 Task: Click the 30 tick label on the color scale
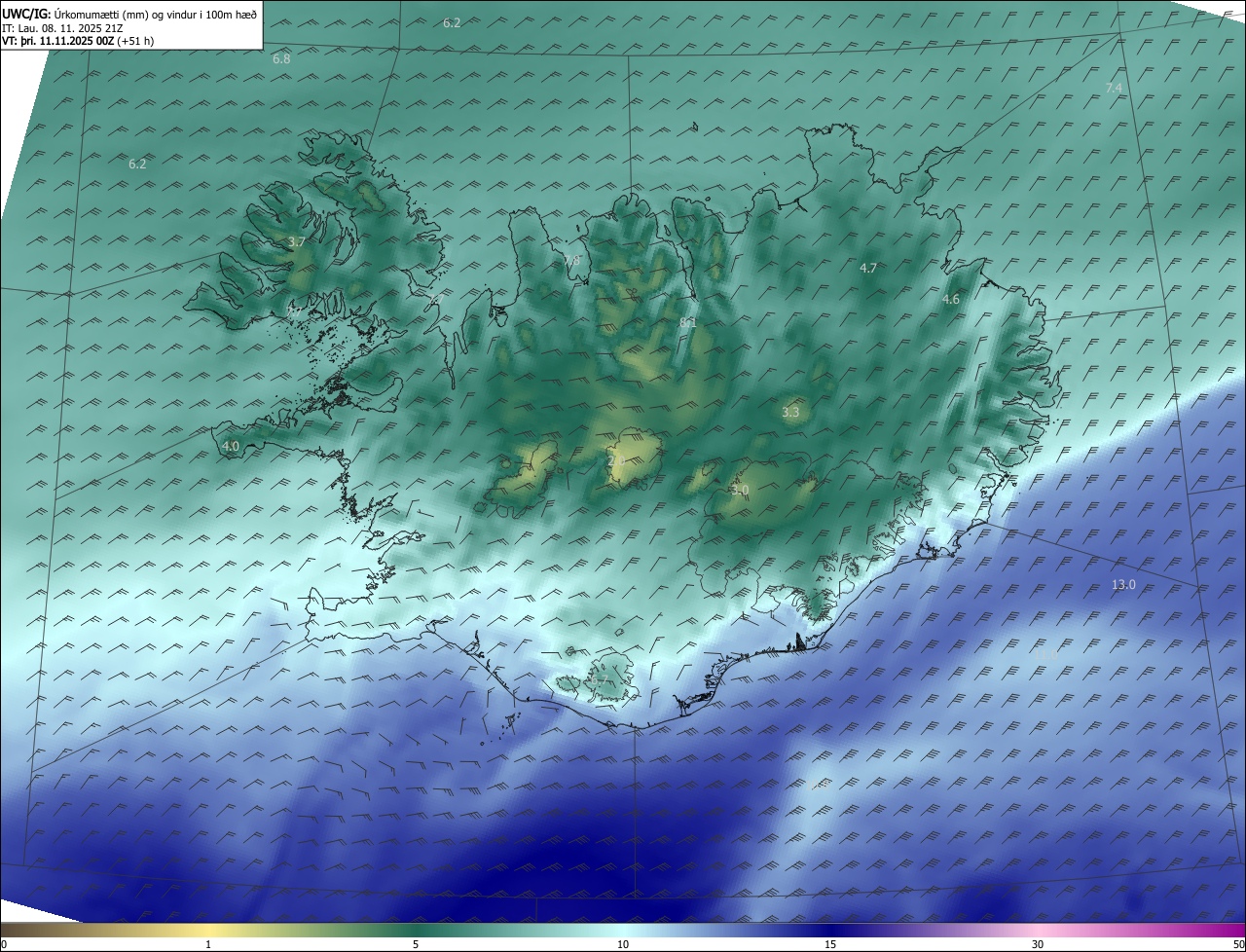click(1038, 945)
